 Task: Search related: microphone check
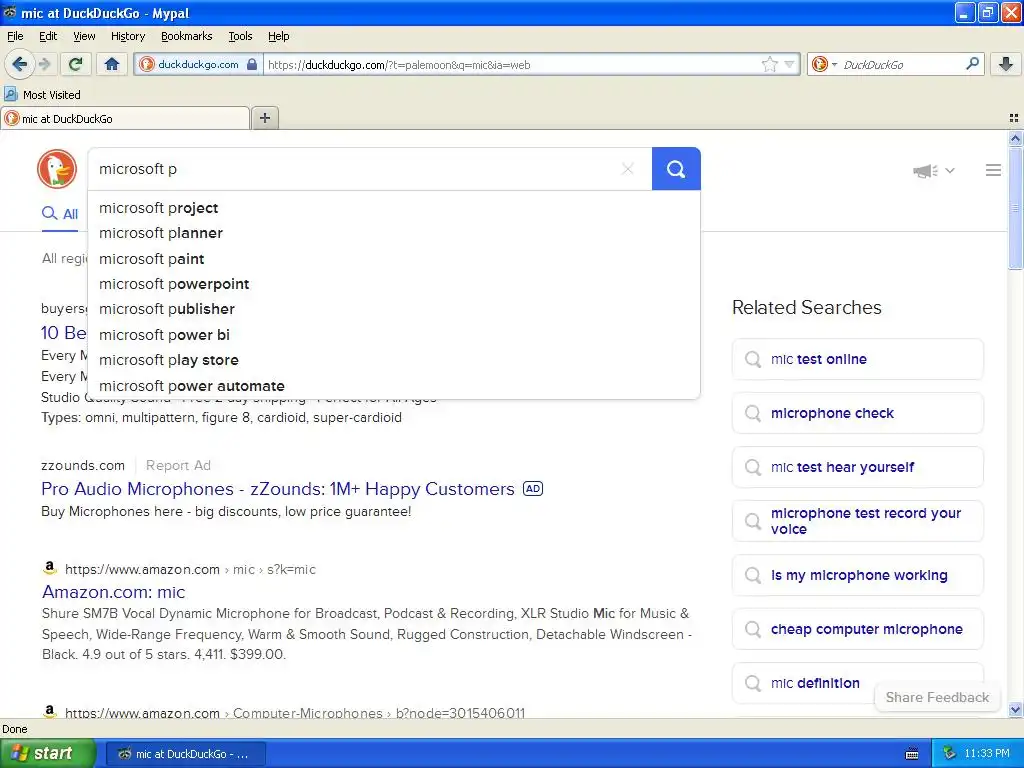[x=857, y=413]
